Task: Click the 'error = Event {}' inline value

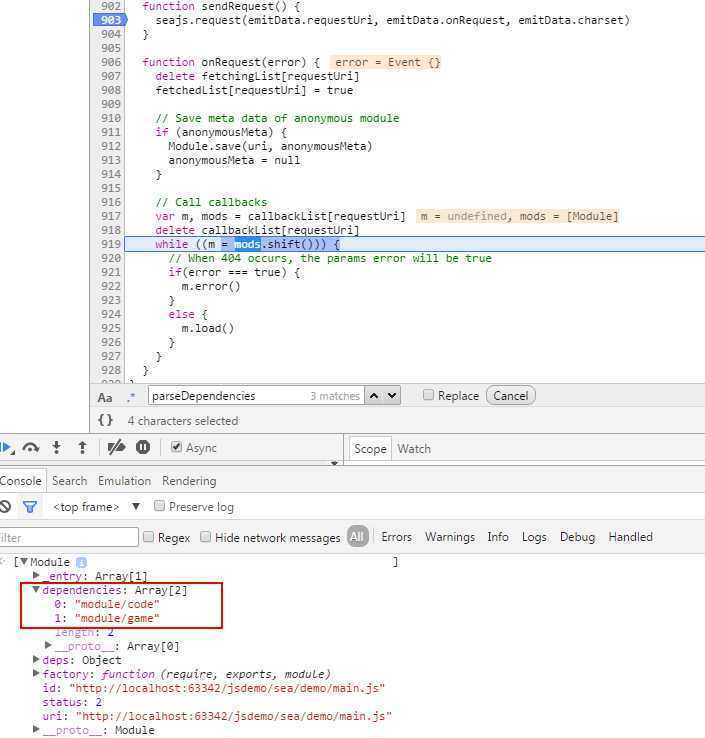Action: (x=387, y=62)
